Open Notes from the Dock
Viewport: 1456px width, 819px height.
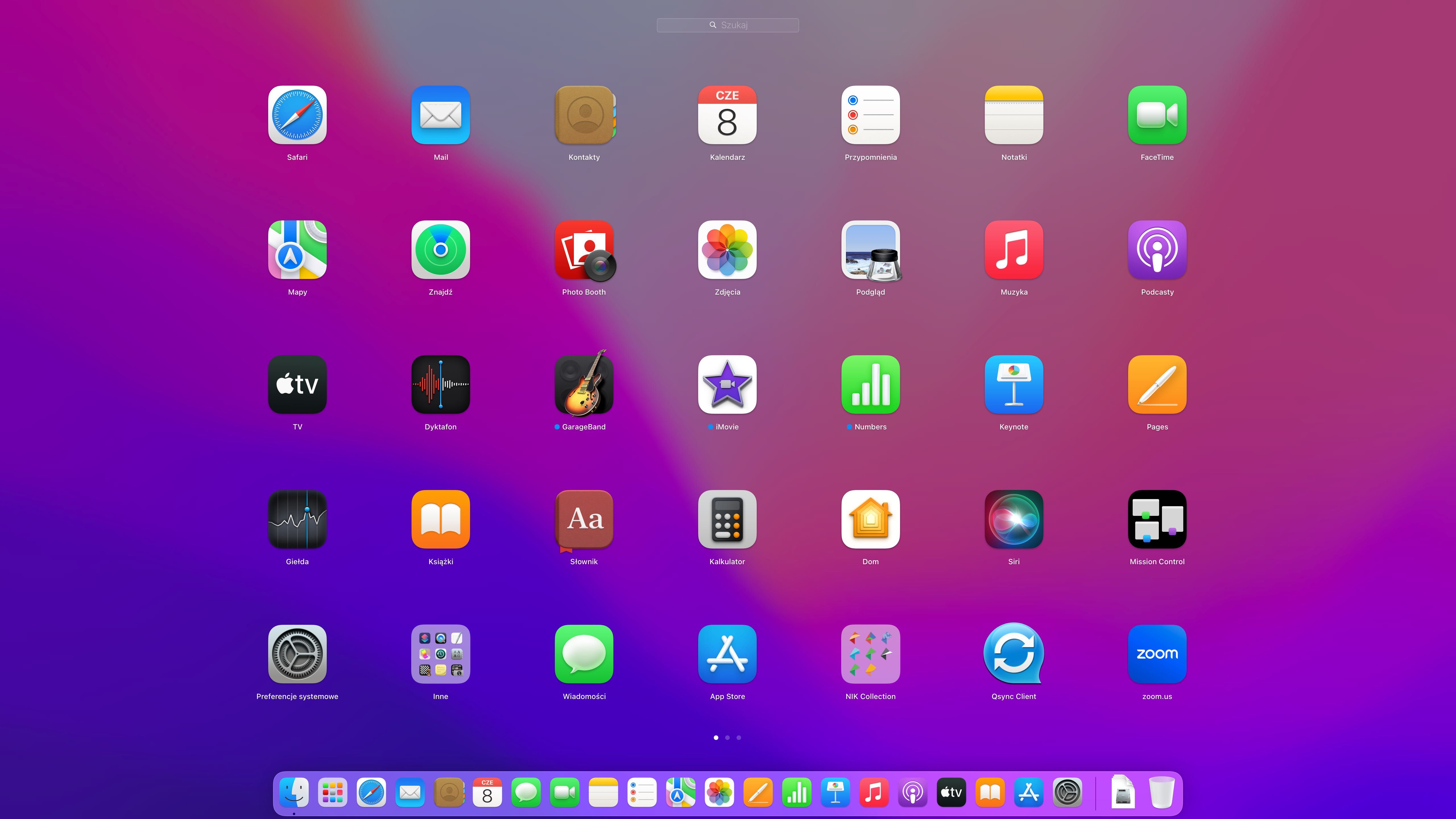click(603, 793)
